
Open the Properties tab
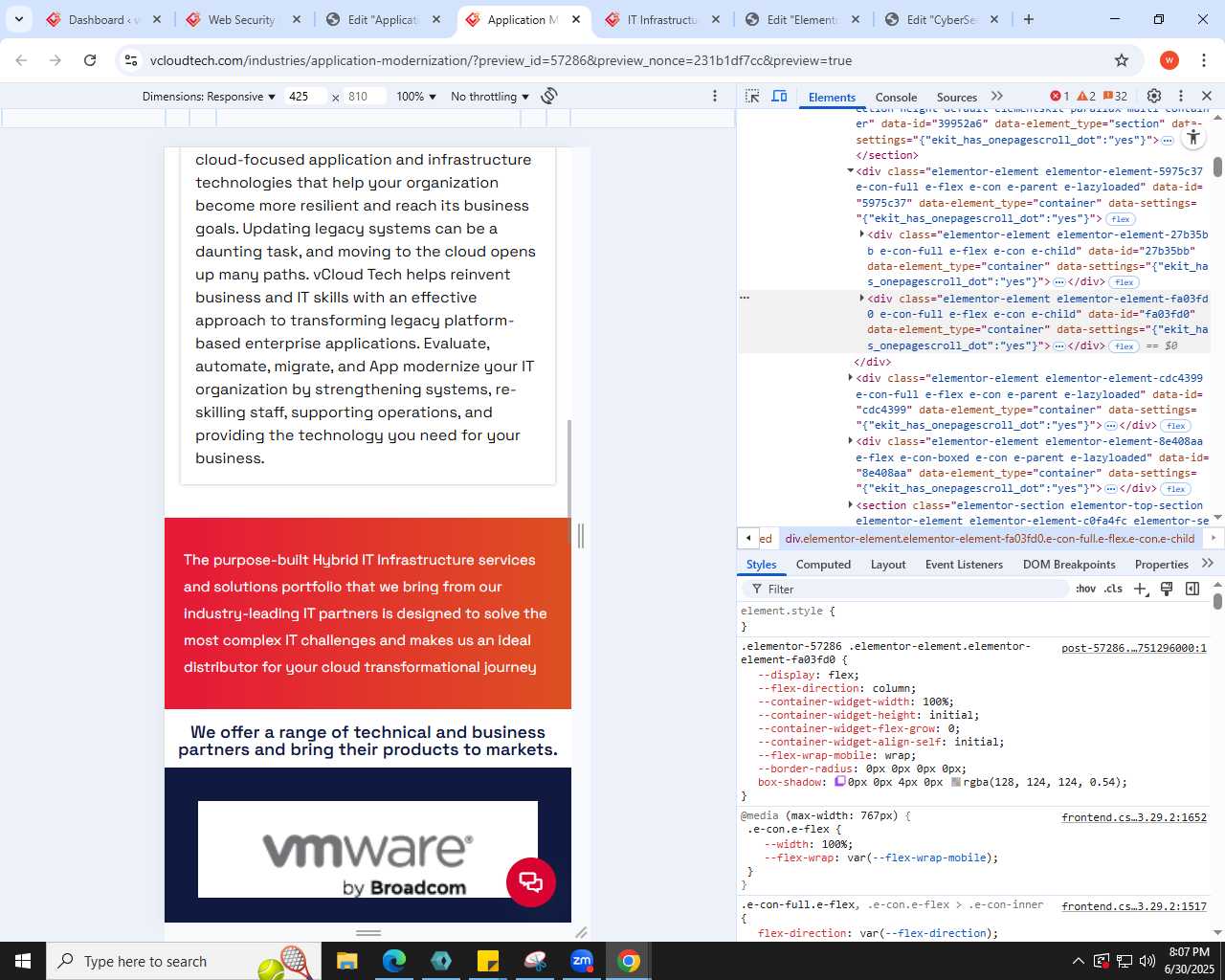point(1161,565)
